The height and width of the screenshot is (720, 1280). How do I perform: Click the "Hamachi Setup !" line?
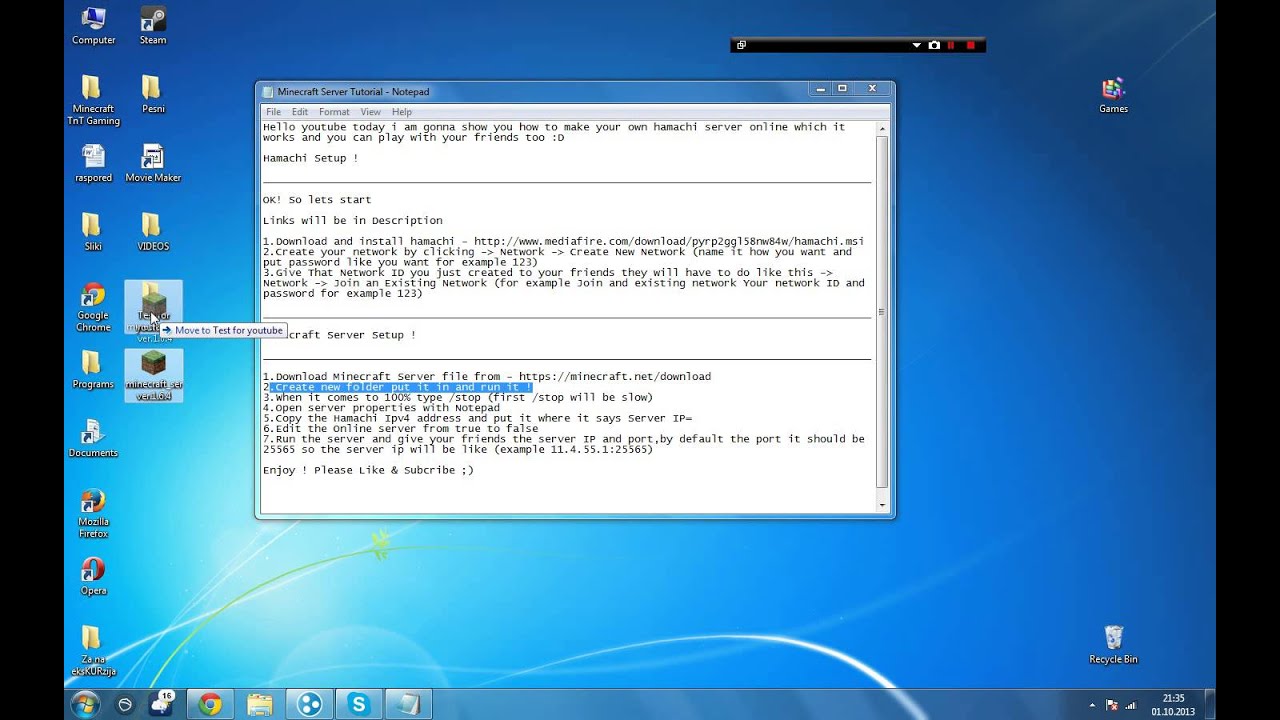point(310,158)
